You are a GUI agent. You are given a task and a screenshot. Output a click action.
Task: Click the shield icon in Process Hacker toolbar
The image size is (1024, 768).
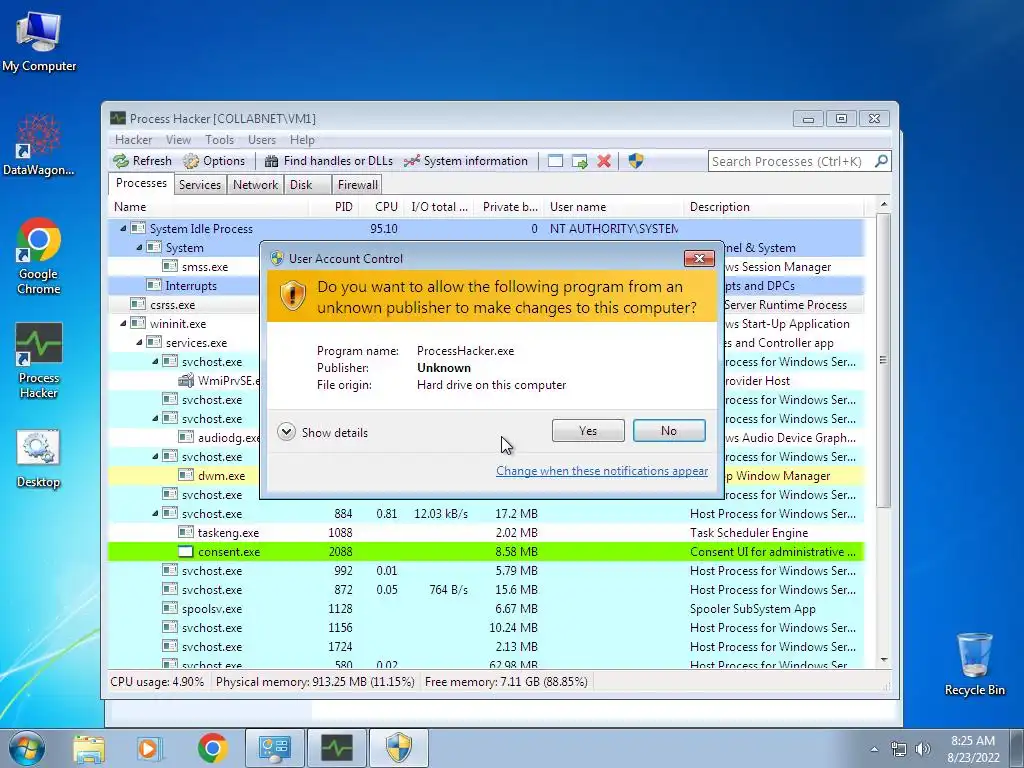tap(635, 161)
